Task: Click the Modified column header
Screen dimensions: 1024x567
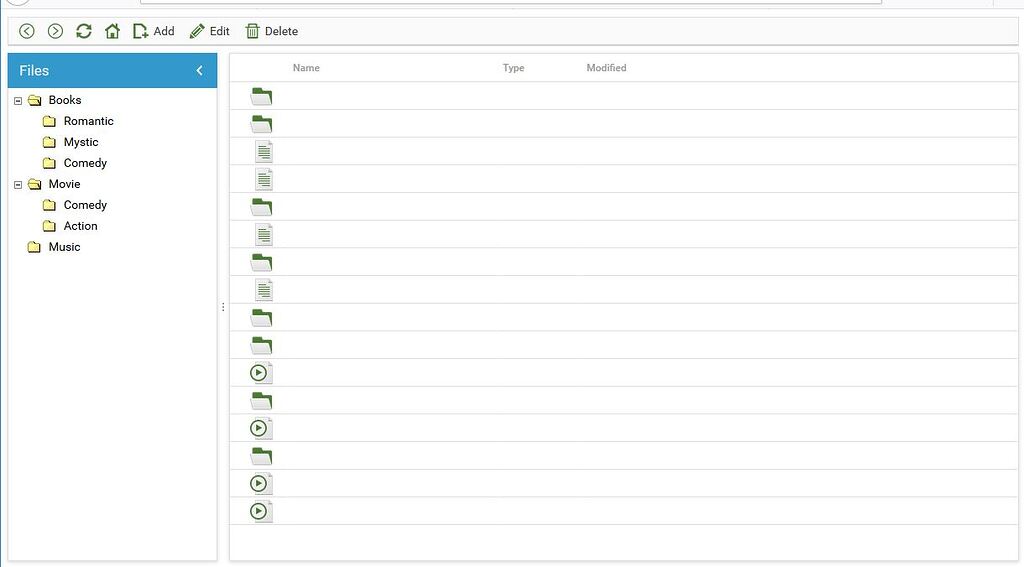Action: [606, 68]
